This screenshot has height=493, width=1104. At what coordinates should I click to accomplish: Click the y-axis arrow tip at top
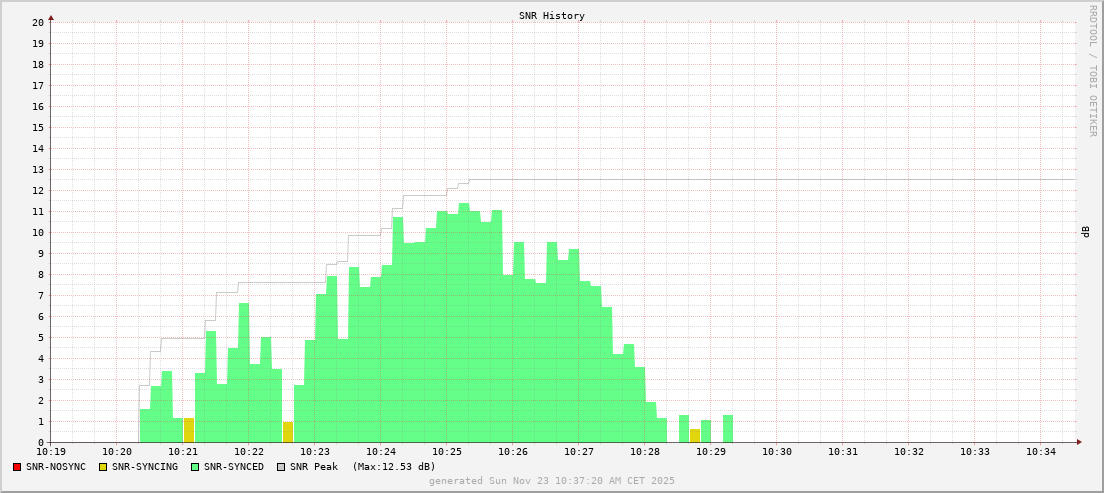click(x=51, y=17)
